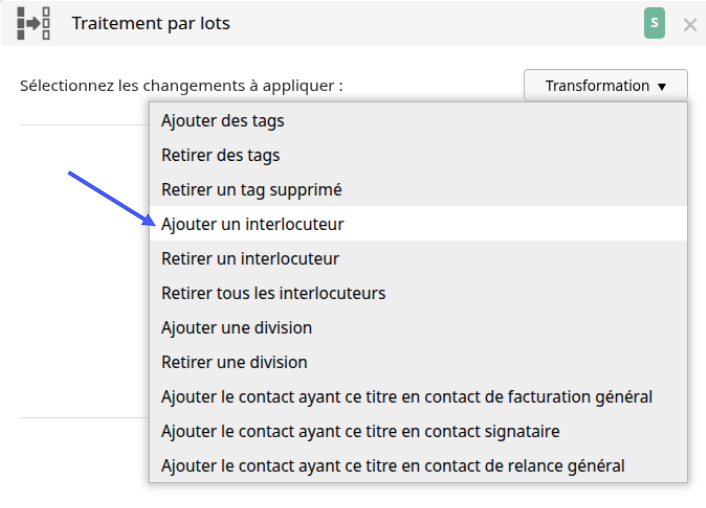Click the word Transformation on the button
706x508 pixels.
coord(597,86)
